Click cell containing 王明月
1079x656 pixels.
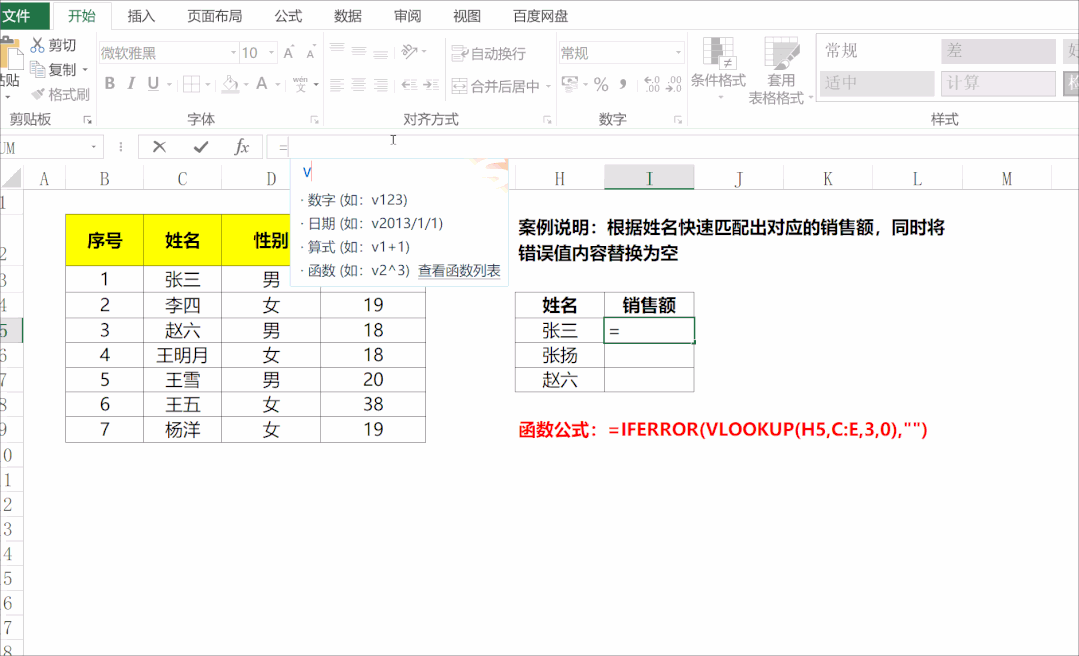pos(182,355)
